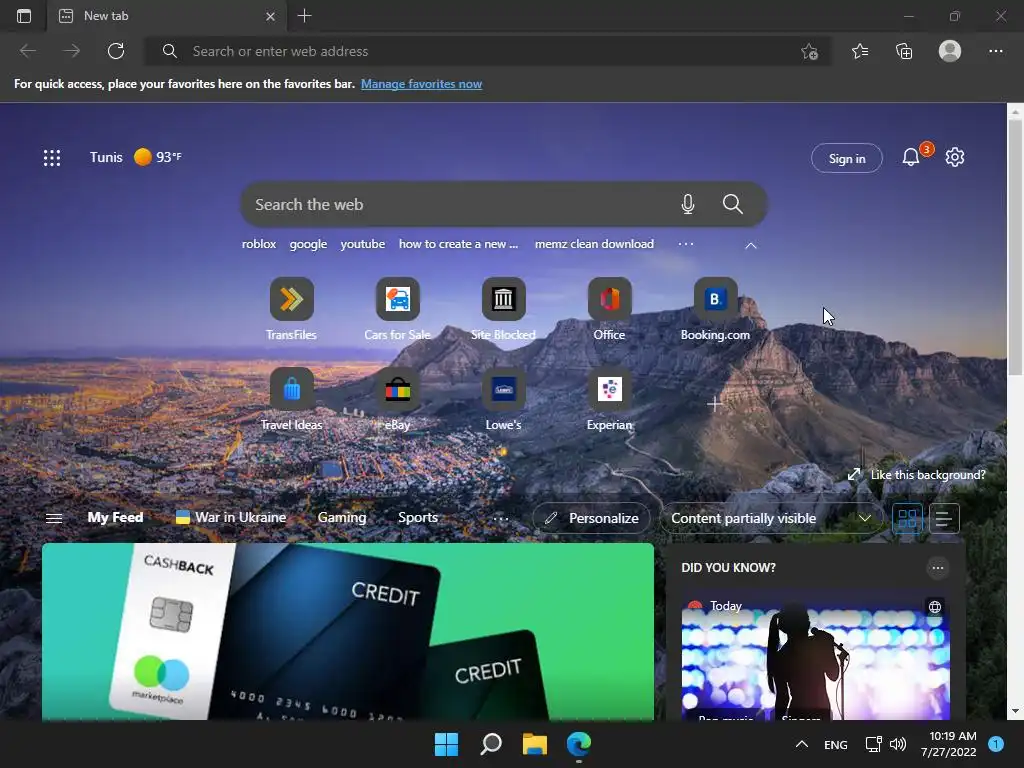Click Manage favorites now link

tap(421, 84)
